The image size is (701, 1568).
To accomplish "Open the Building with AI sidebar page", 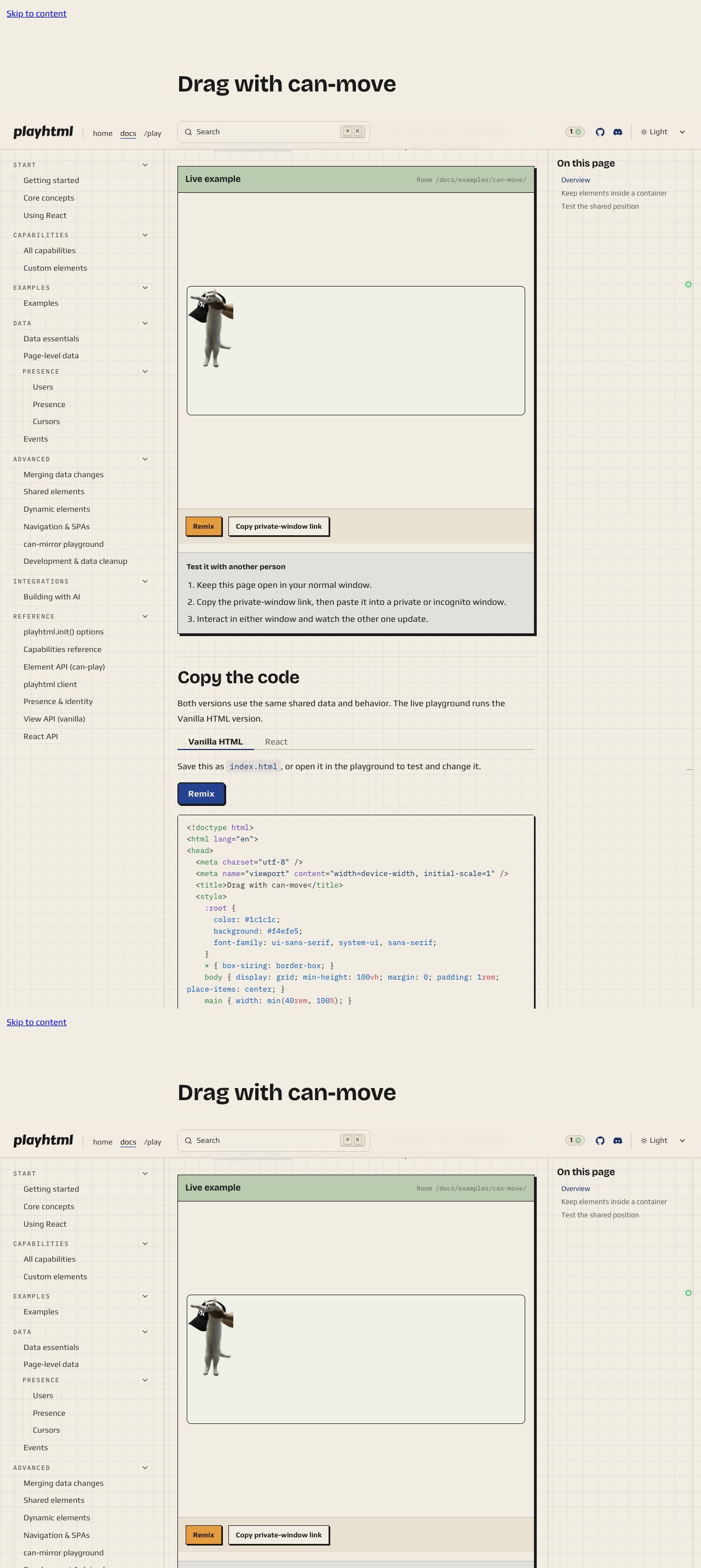I will point(51,597).
